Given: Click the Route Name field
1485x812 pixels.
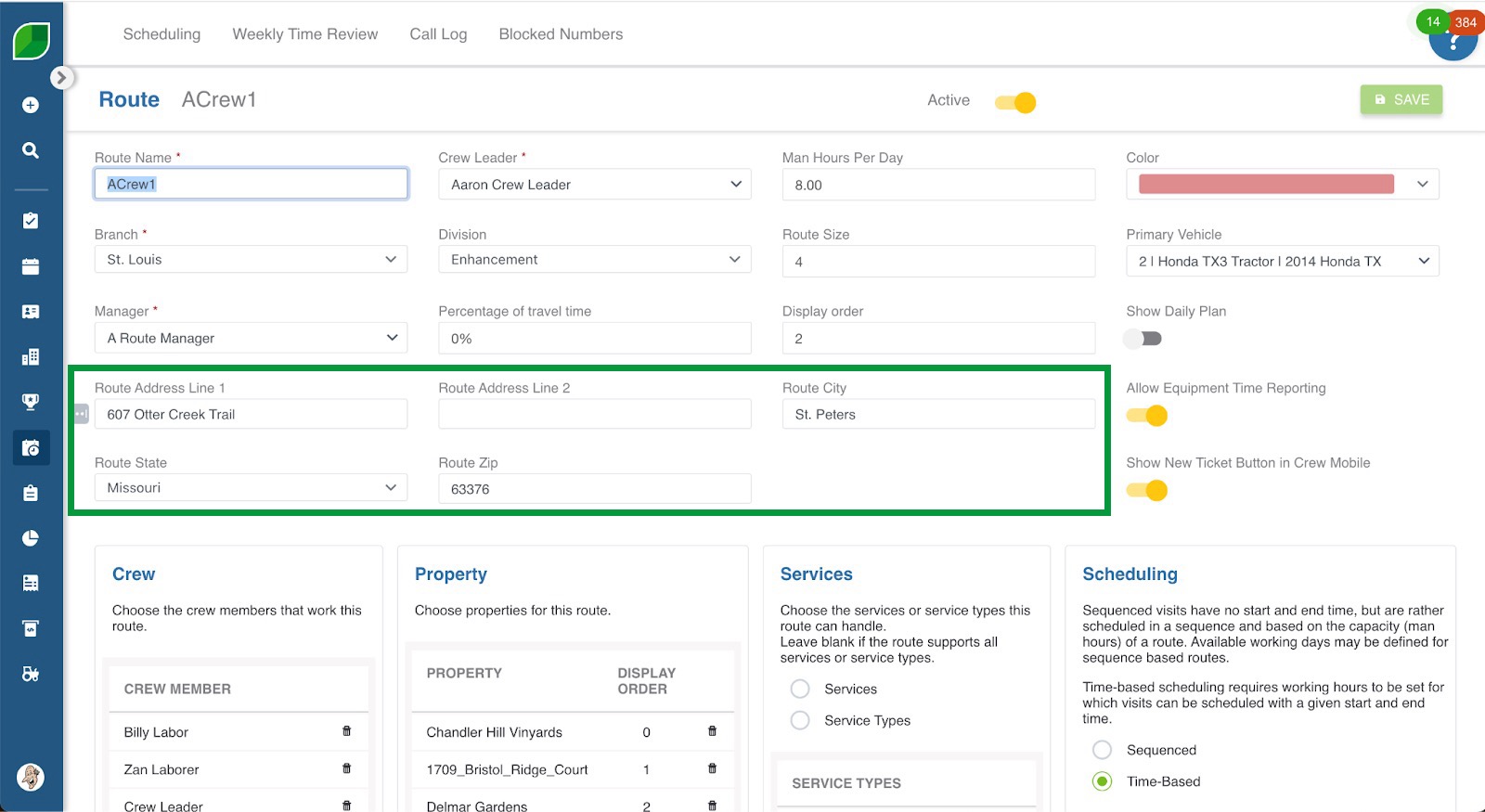Looking at the screenshot, I should click(x=251, y=184).
